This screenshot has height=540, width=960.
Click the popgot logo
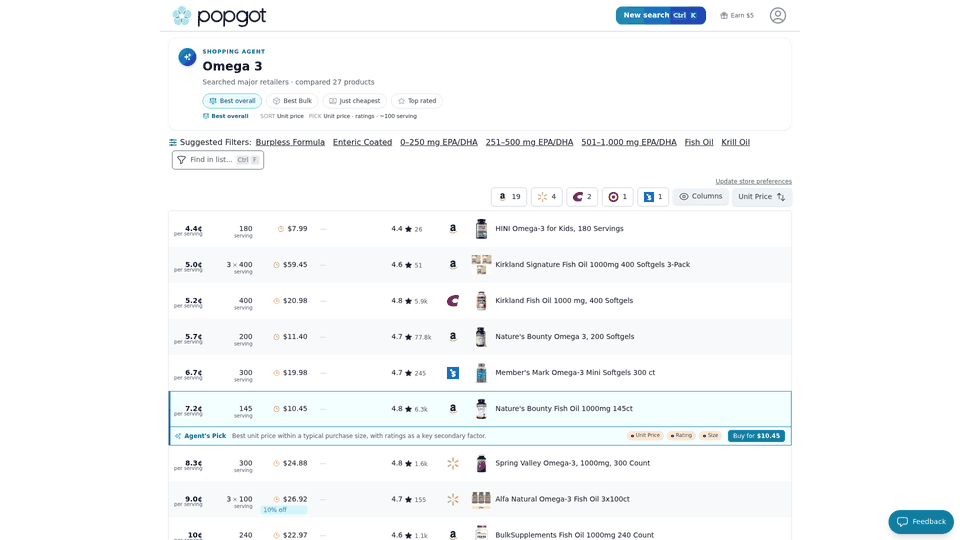pyautogui.click(x=219, y=16)
